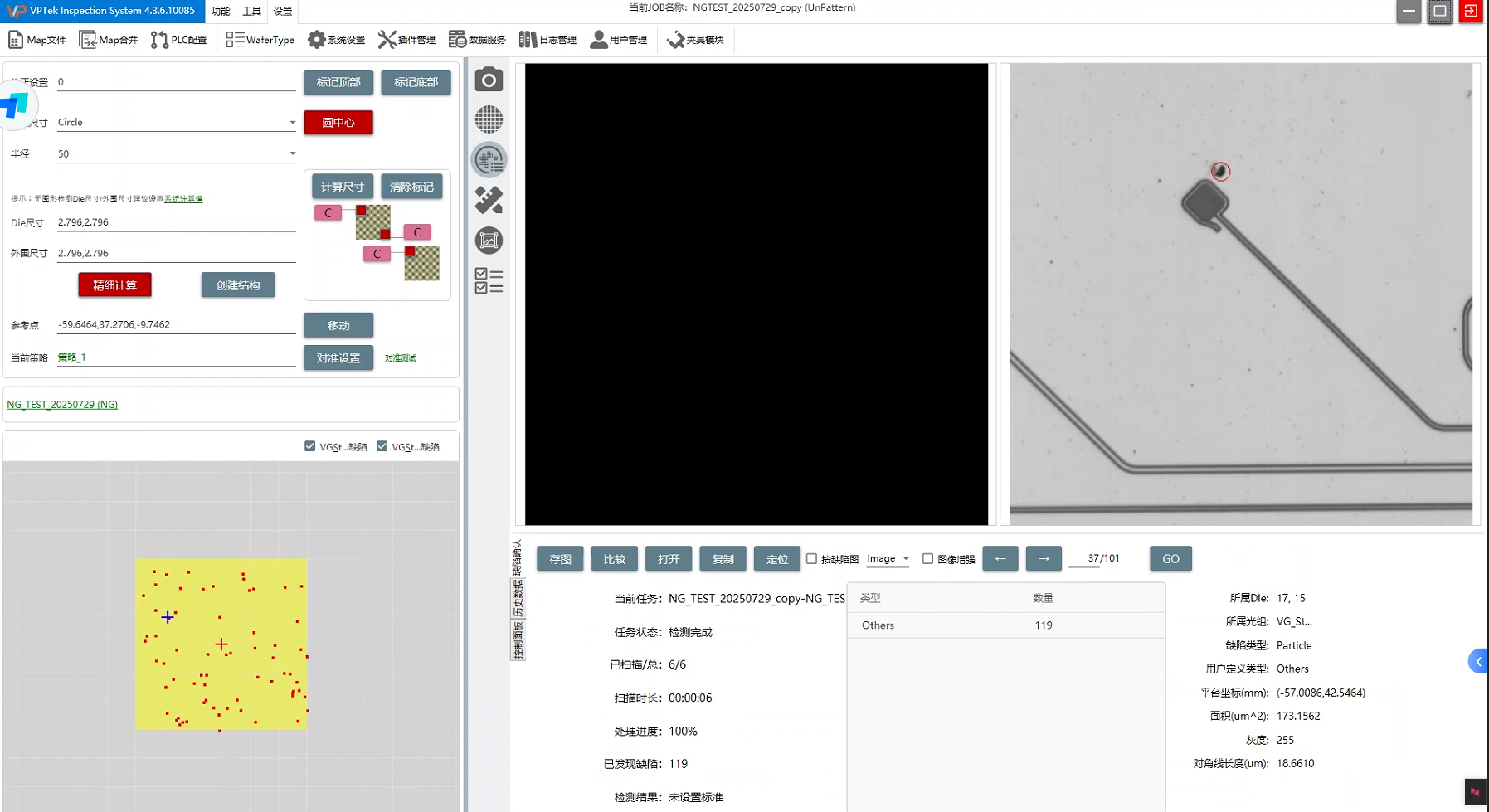Open PLC配置 from the toolbar
This screenshot has width=1489, height=812.
pyautogui.click(x=179, y=40)
